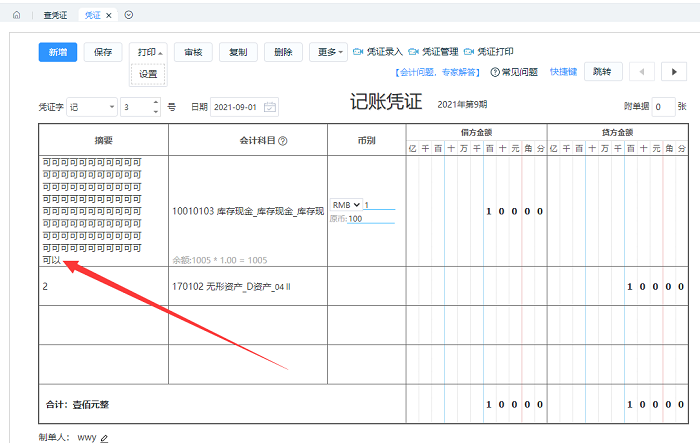Click the help icon beside 会计科目
The height and width of the screenshot is (443, 700).
tap(283, 141)
